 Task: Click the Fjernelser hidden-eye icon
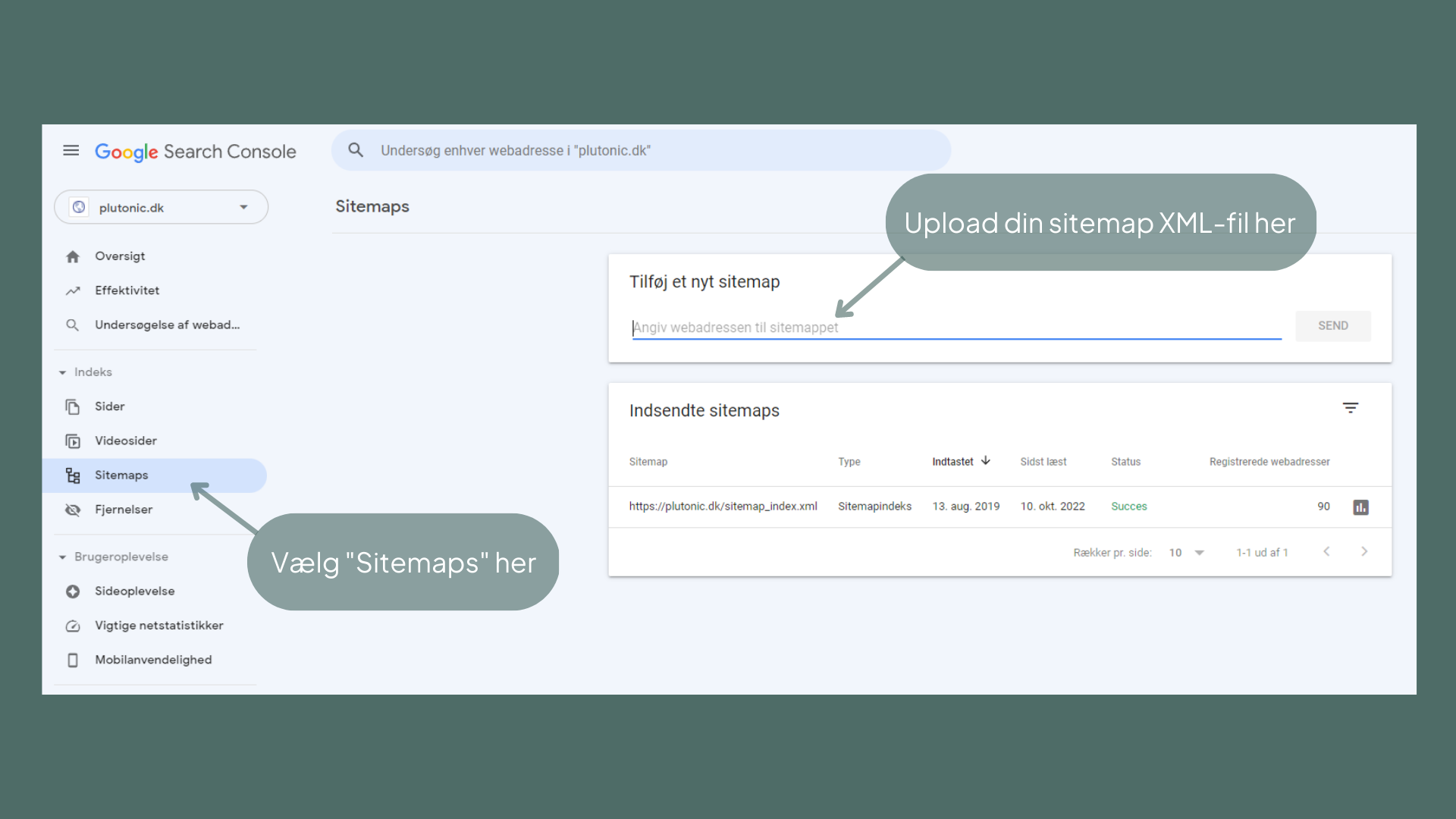pos(73,510)
